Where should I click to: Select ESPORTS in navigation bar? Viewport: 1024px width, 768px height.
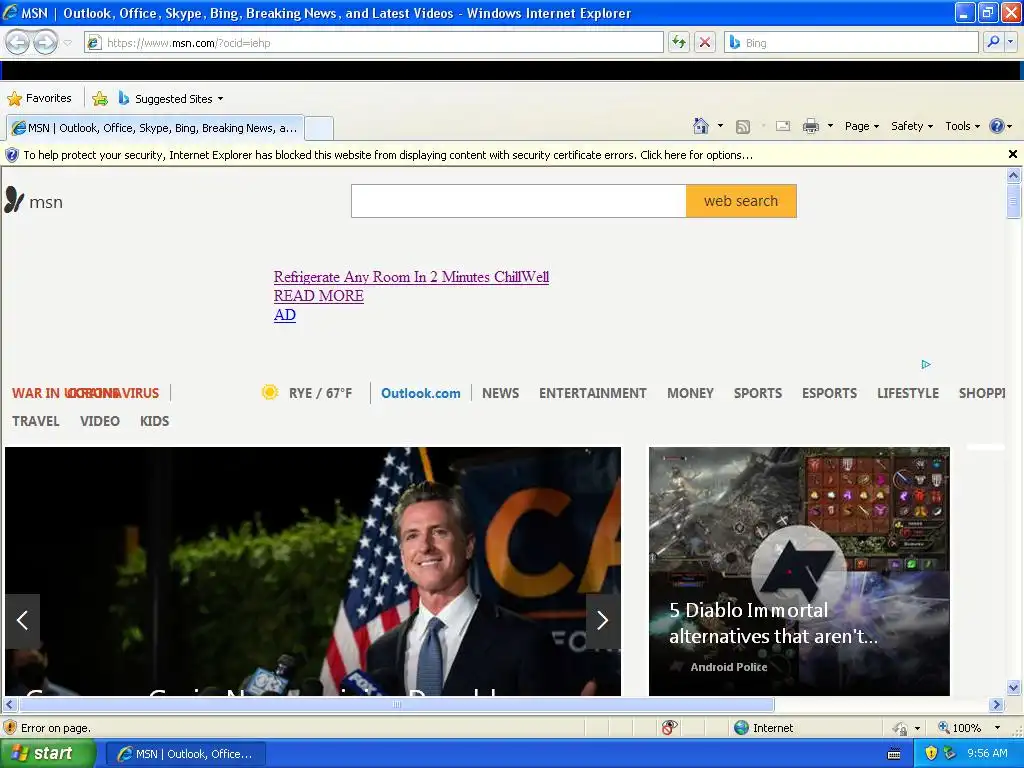pyautogui.click(x=829, y=393)
